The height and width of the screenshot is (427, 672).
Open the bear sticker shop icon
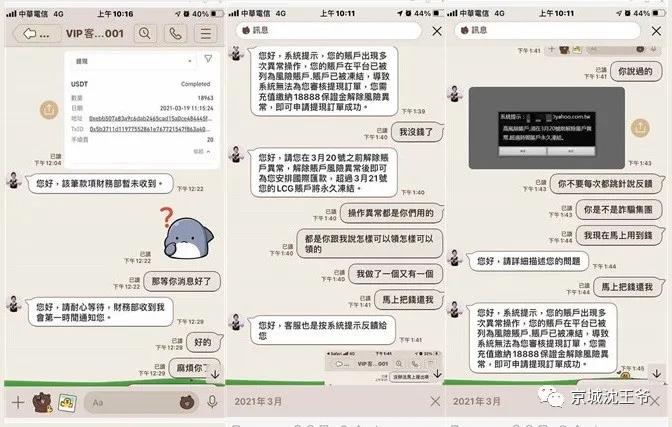42,402
